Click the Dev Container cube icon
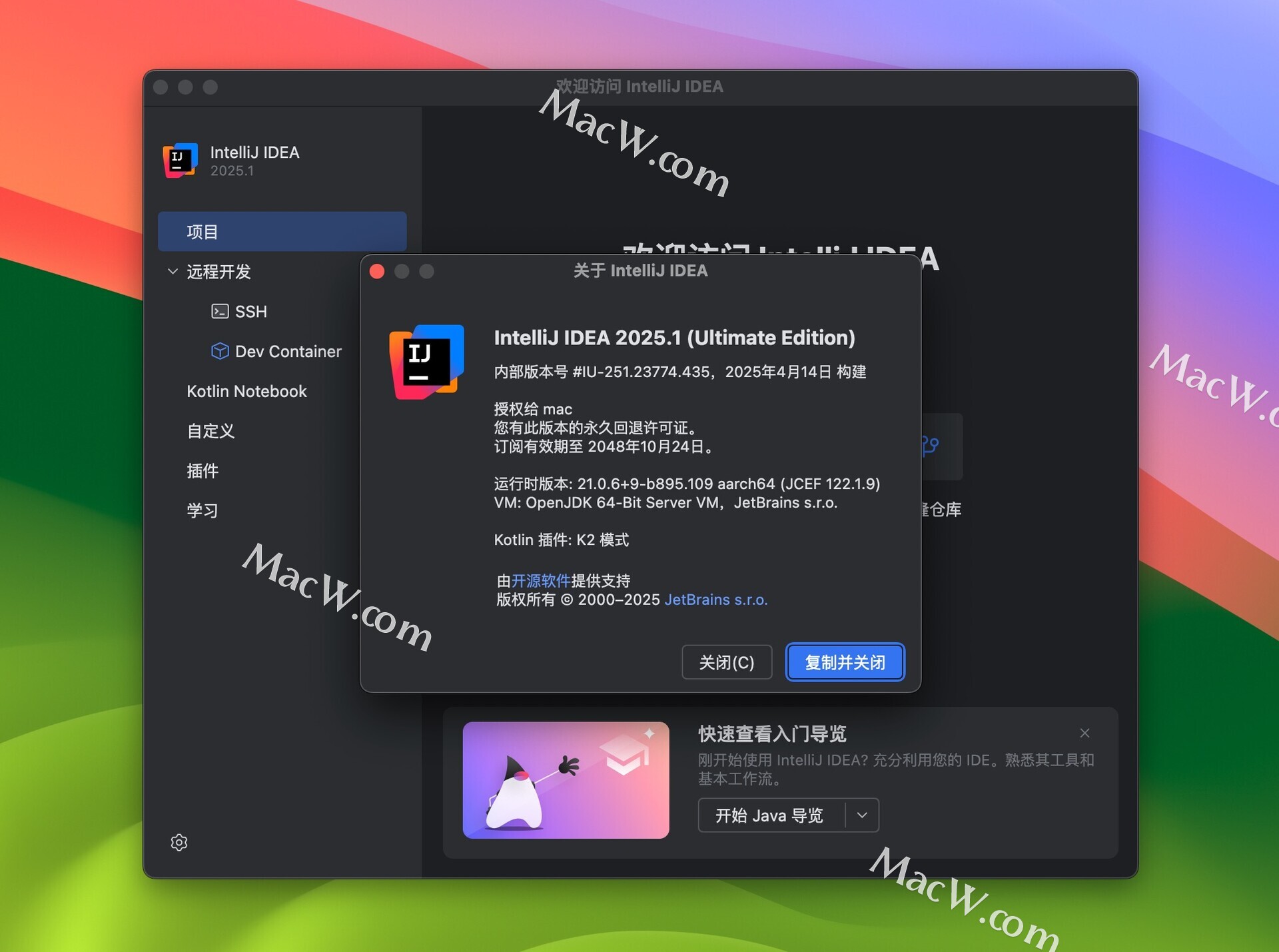Screen dimensions: 1279x952 tap(220, 351)
